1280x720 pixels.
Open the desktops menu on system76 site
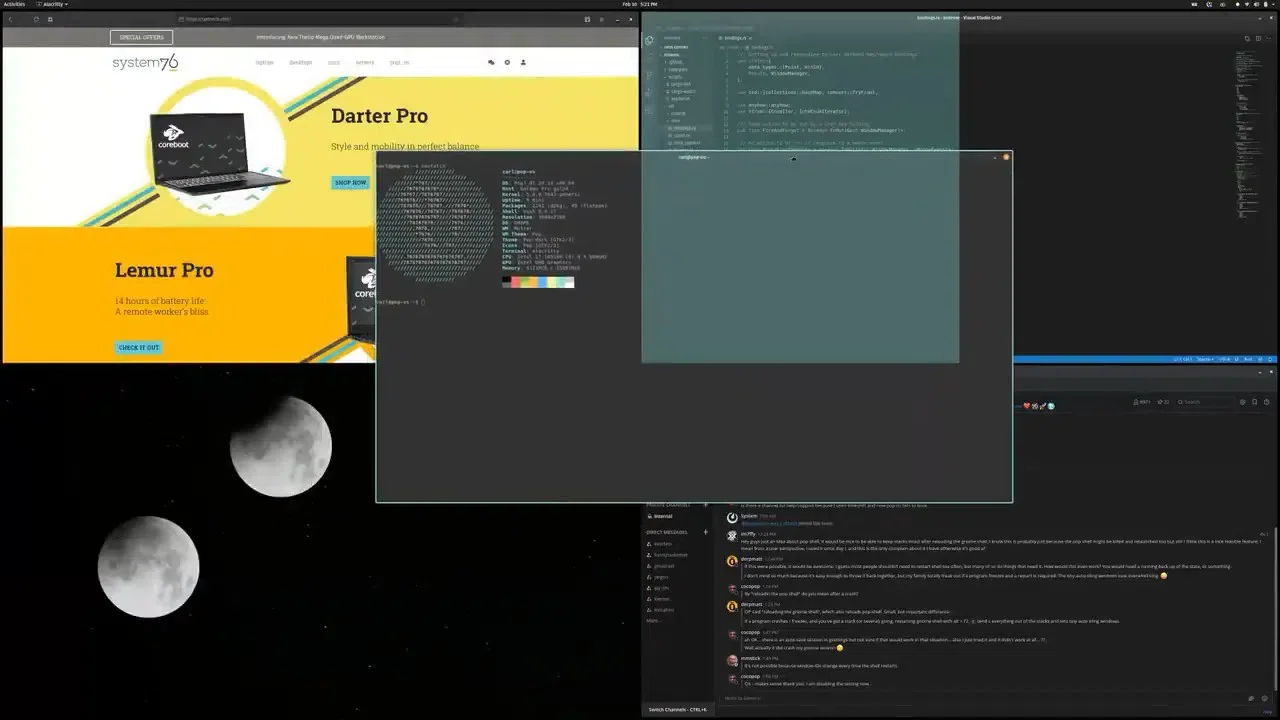pyautogui.click(x=300, y=62)
